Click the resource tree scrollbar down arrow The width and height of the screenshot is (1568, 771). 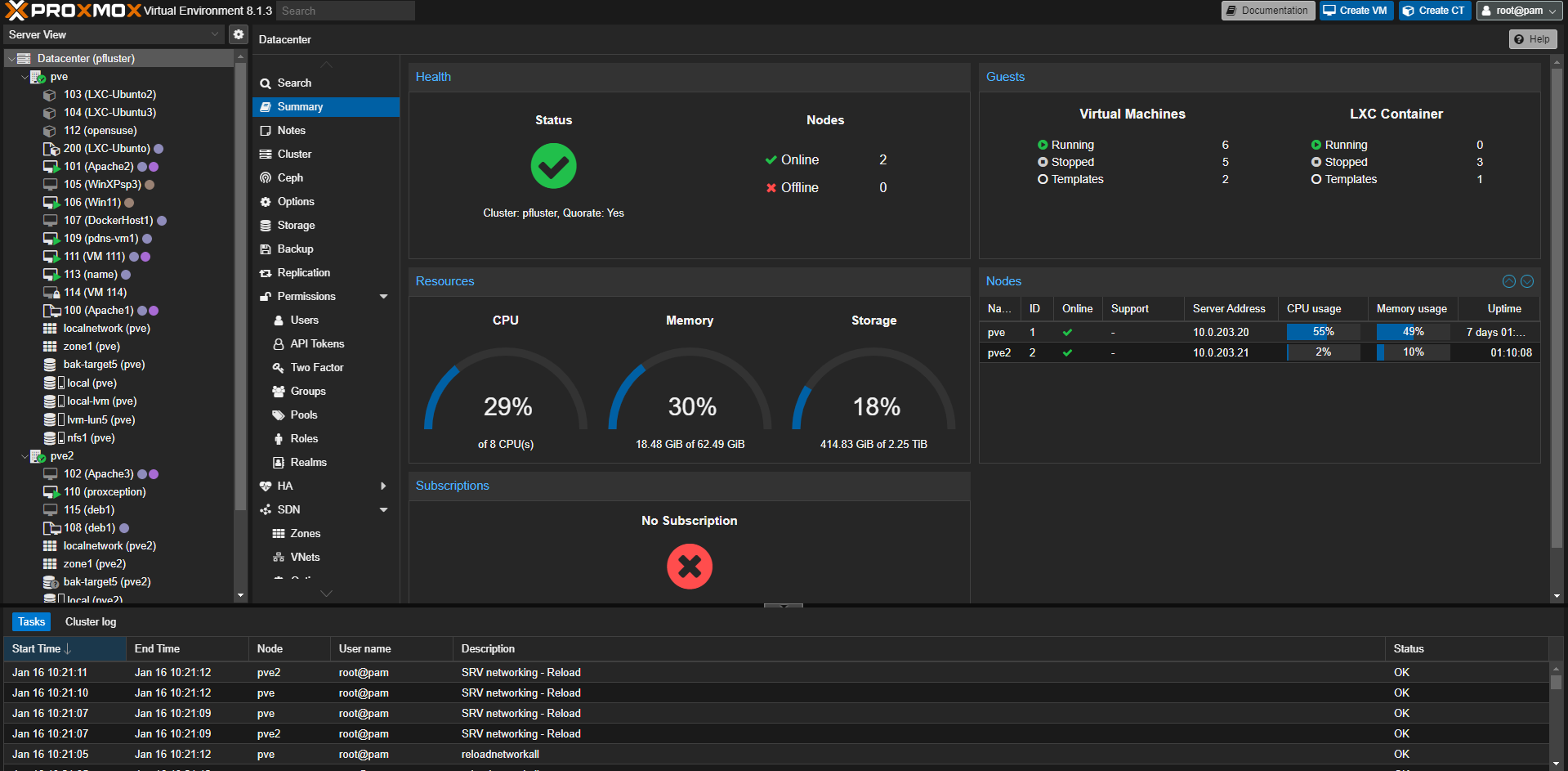point(240,595)
